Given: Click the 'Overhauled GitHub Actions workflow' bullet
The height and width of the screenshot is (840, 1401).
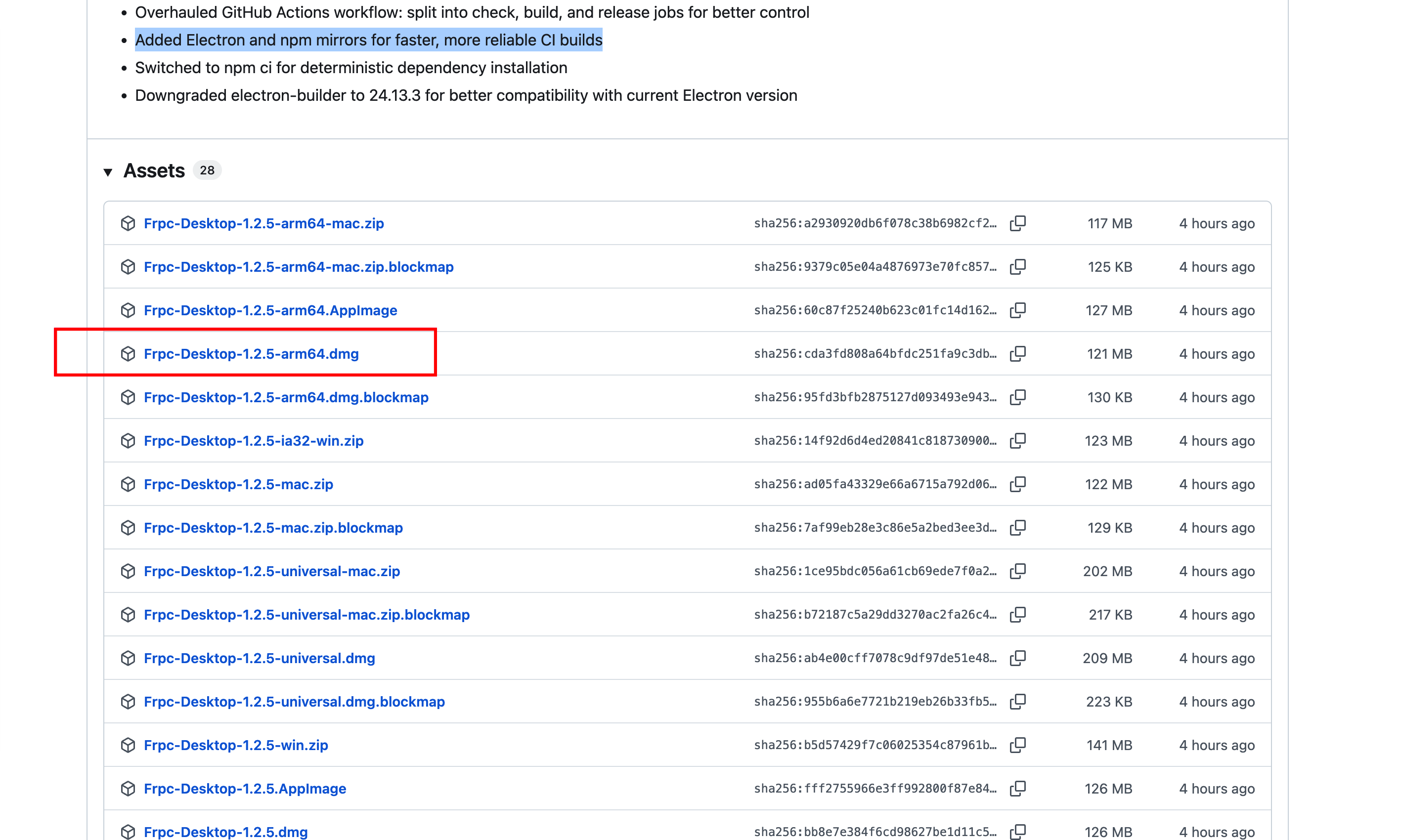Looking at the screenshot, I should point(472,12).
